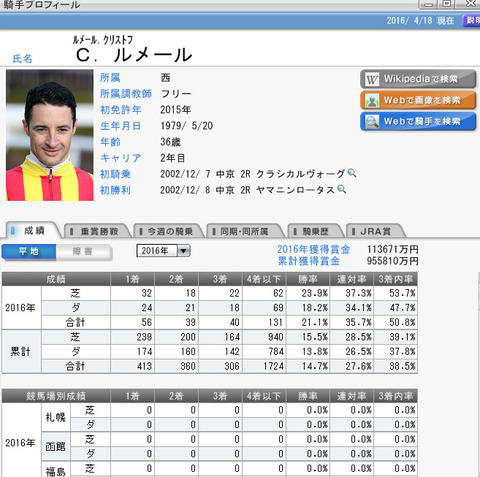
Task: Click the 955810万円 value
Action: coord(392,261)
